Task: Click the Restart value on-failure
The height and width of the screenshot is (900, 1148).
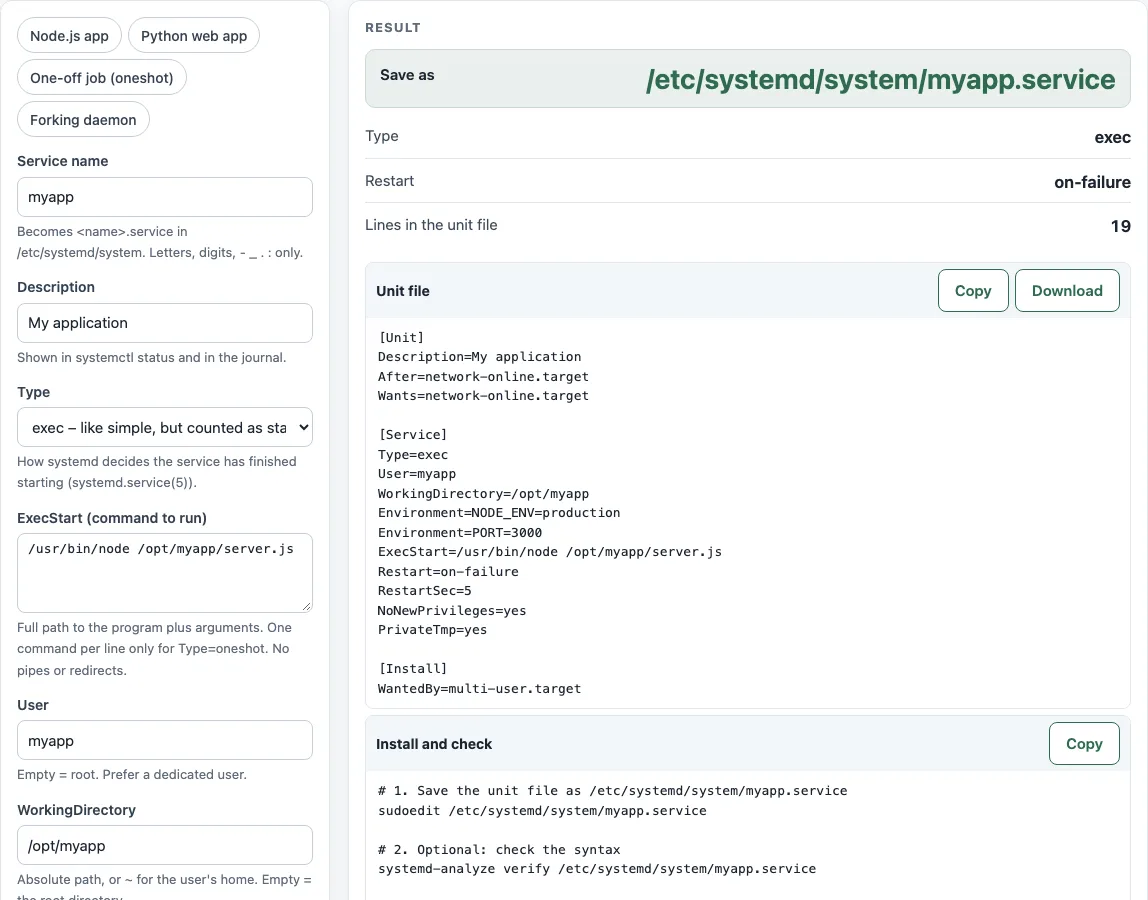Action: tap(1092, 182)
